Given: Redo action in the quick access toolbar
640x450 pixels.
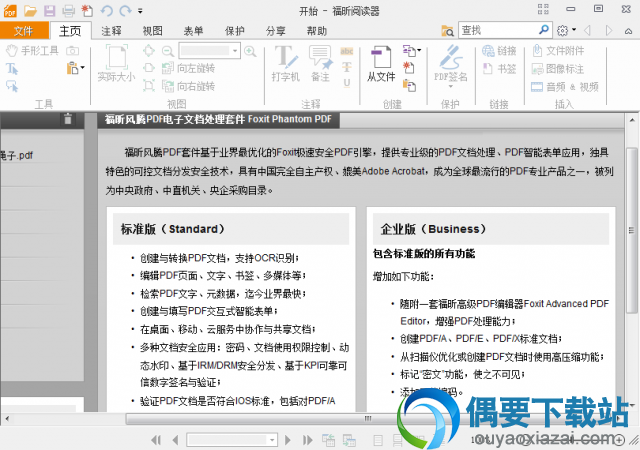Looking at the screenshot, I should click(x=125, y=11).
